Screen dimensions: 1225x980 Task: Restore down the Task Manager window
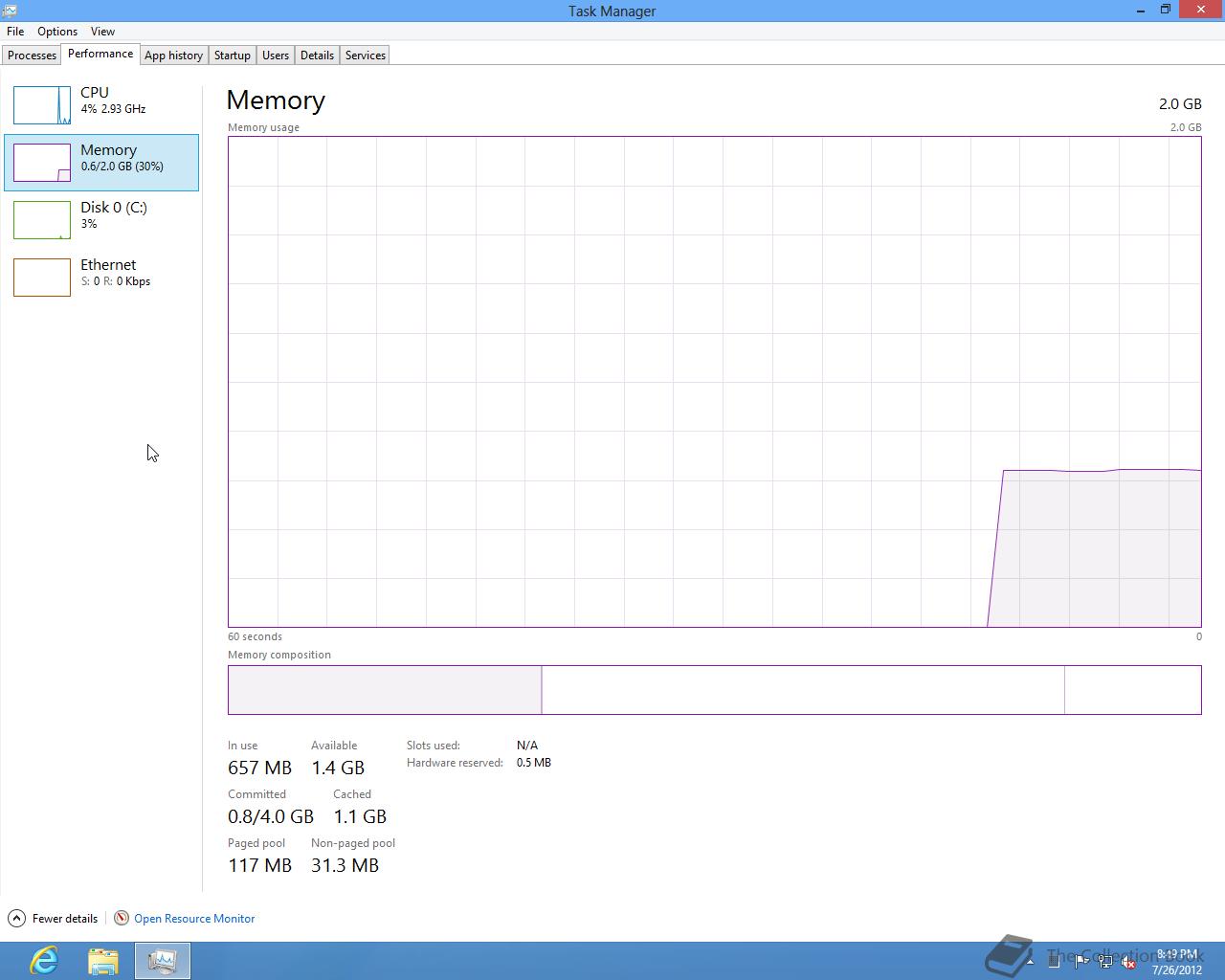tap(1166, 11)
